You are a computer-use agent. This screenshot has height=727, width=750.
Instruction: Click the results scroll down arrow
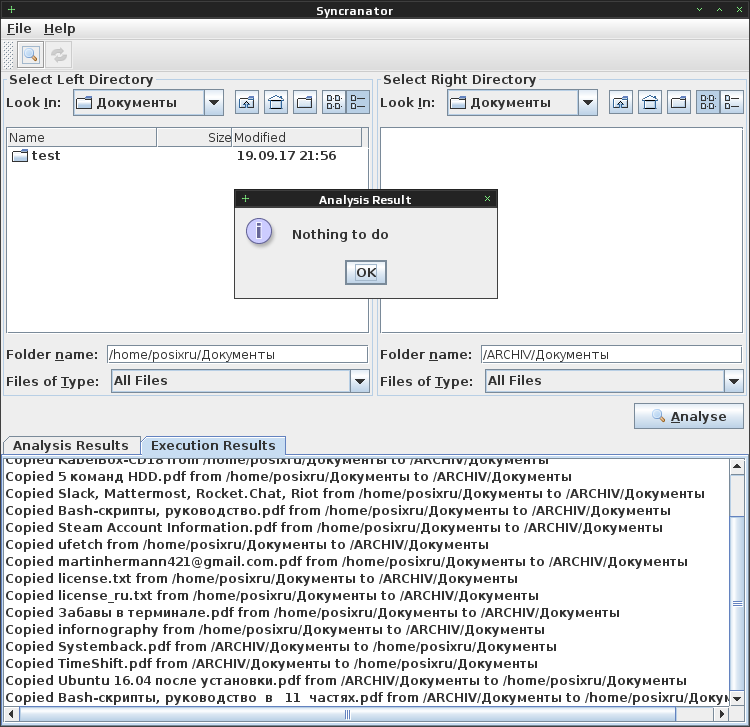737,699
